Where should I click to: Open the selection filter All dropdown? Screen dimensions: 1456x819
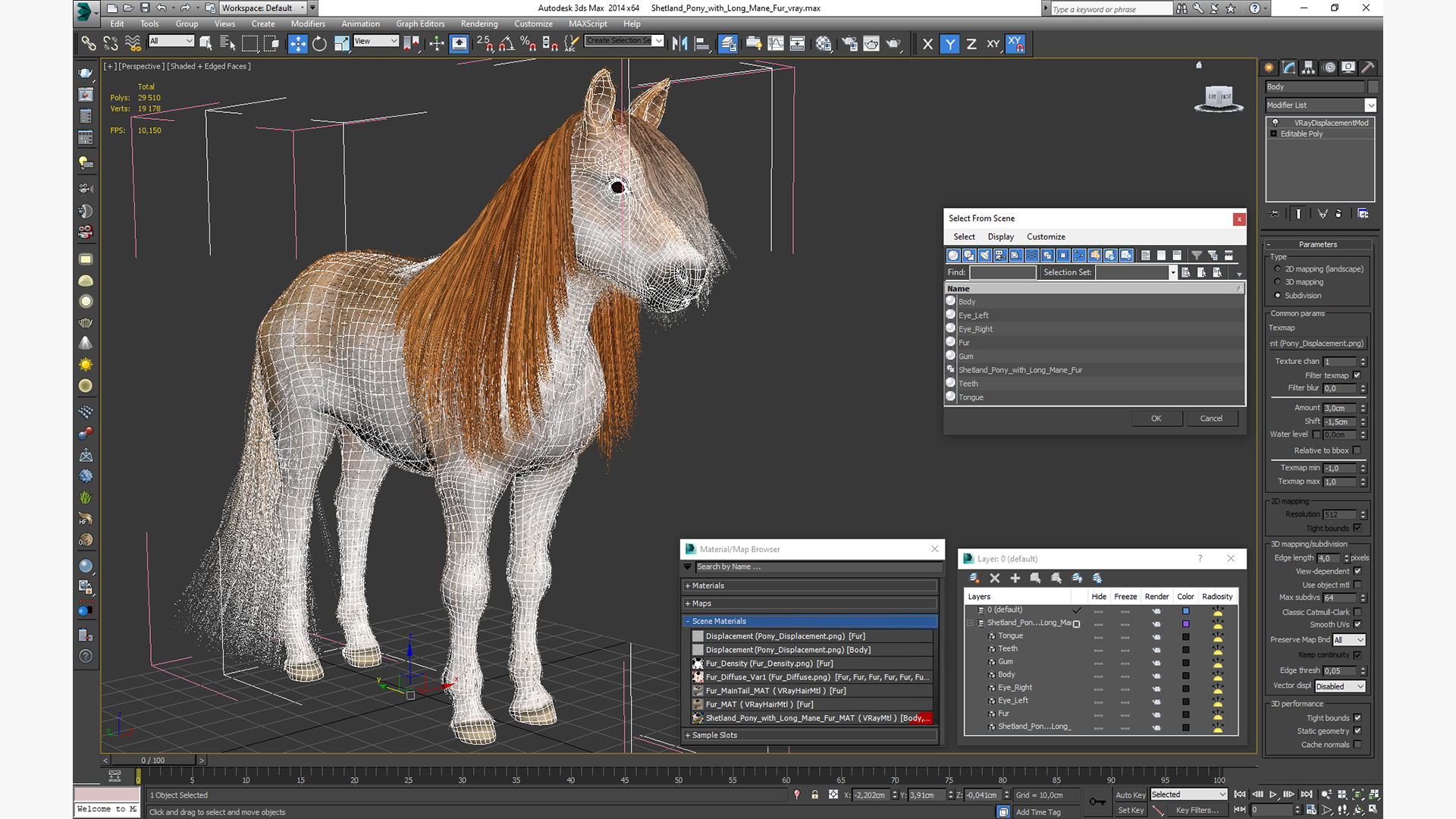tap(171, 41)
